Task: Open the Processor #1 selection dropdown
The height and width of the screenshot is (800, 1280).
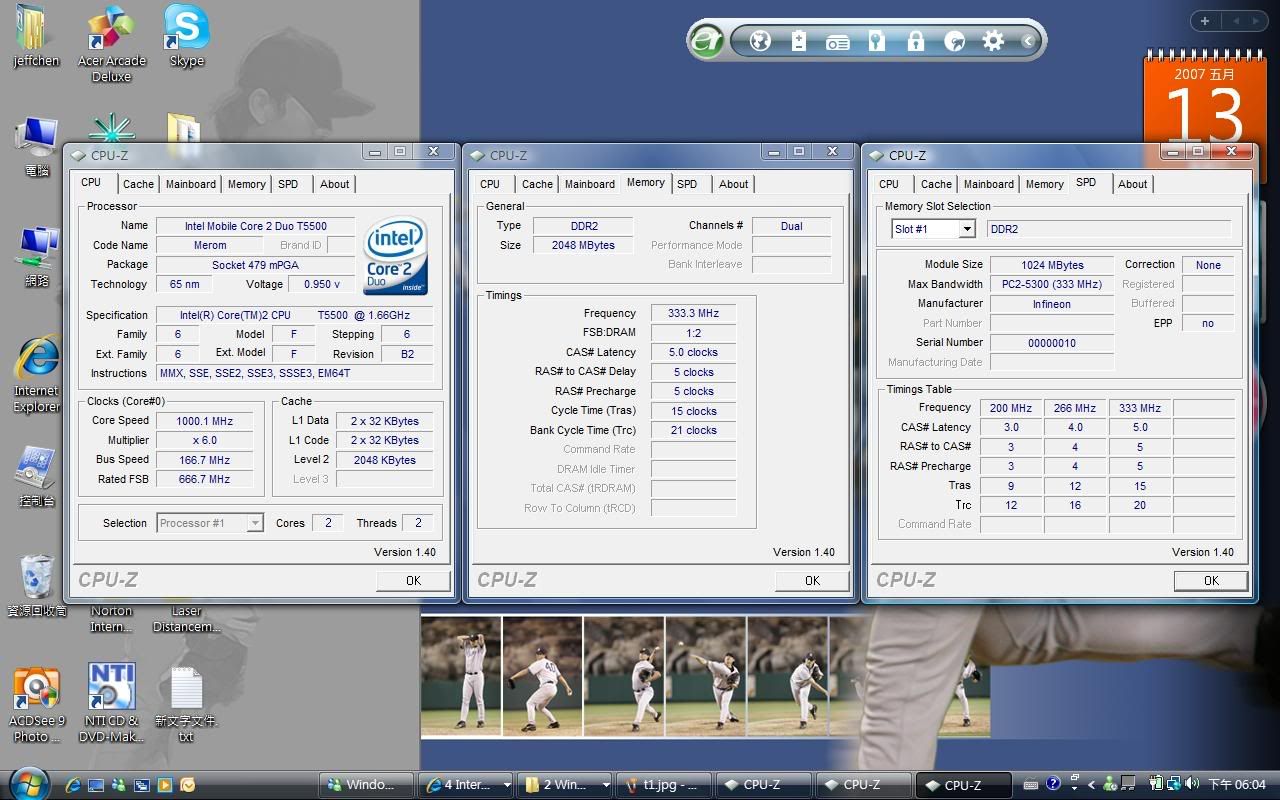Action: (211, 523)
